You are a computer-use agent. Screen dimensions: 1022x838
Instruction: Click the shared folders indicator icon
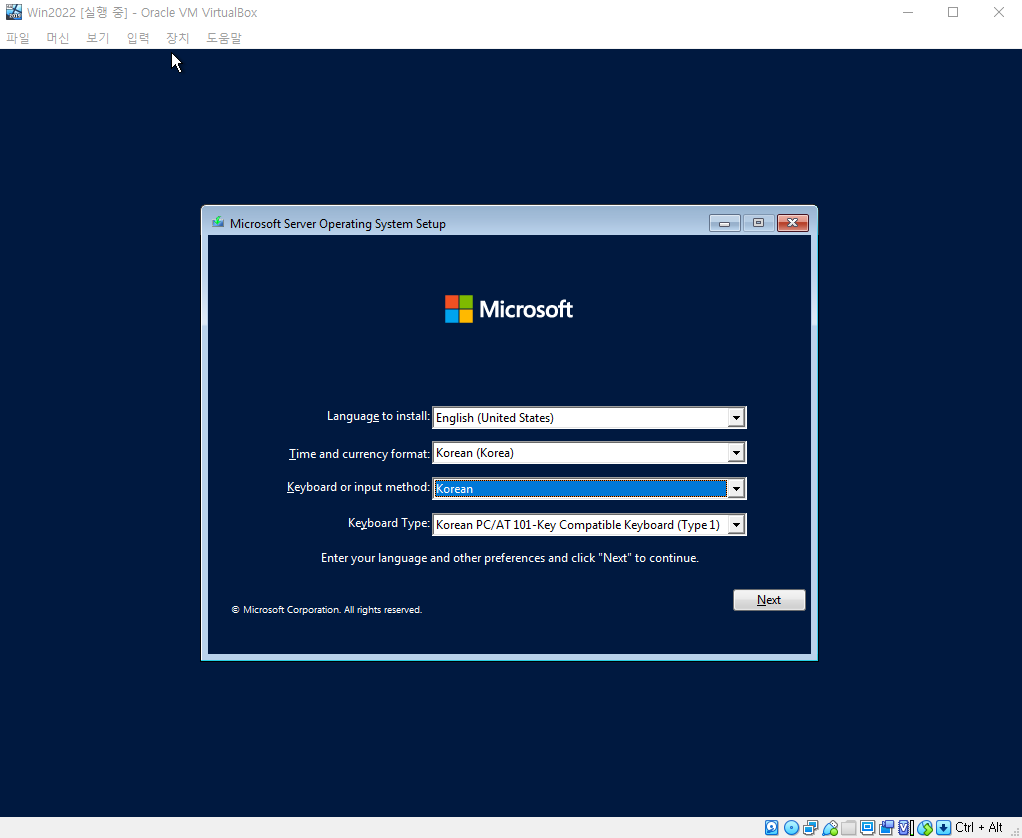[849, 828]
